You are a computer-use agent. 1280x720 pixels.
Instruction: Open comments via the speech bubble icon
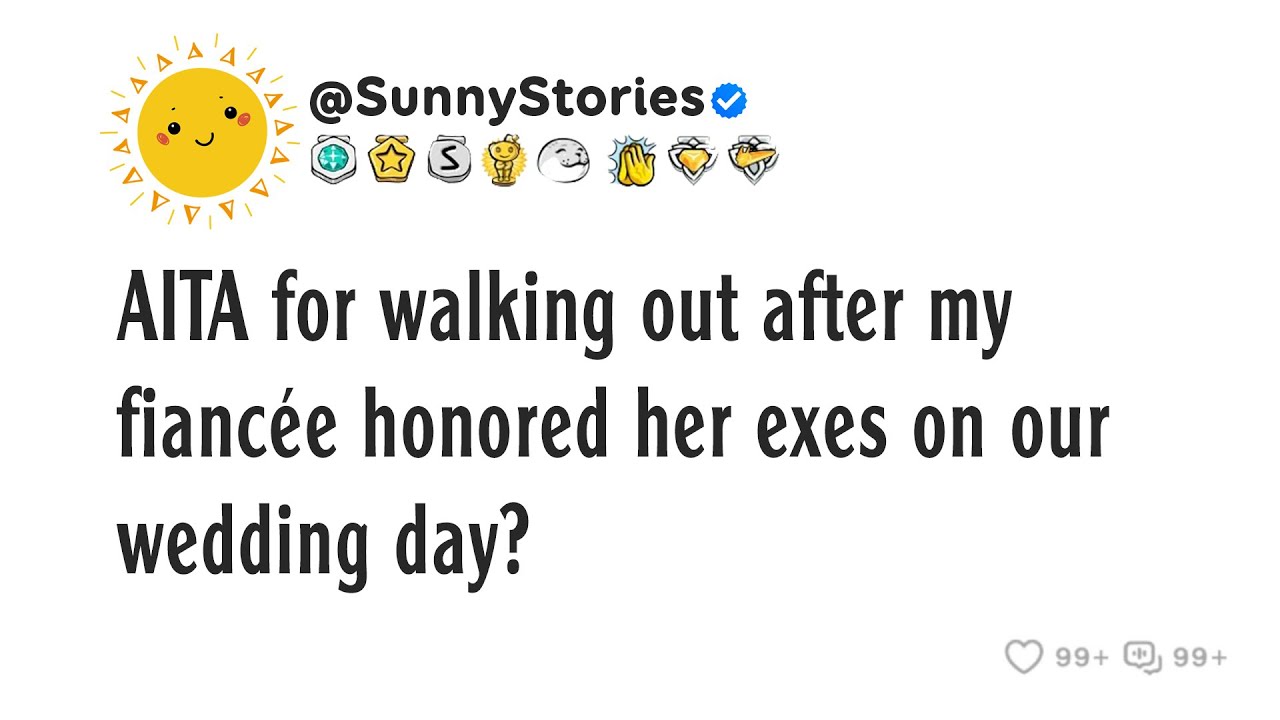[x=1141, y=657]
